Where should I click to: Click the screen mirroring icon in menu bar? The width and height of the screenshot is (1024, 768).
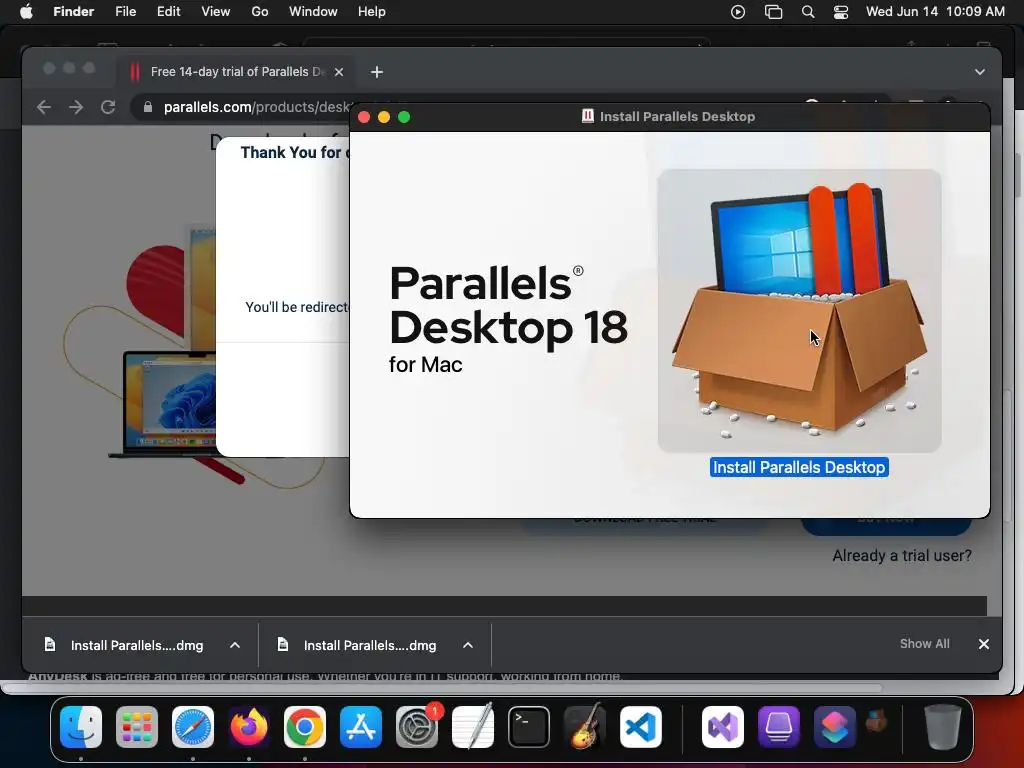click(773, 12)
